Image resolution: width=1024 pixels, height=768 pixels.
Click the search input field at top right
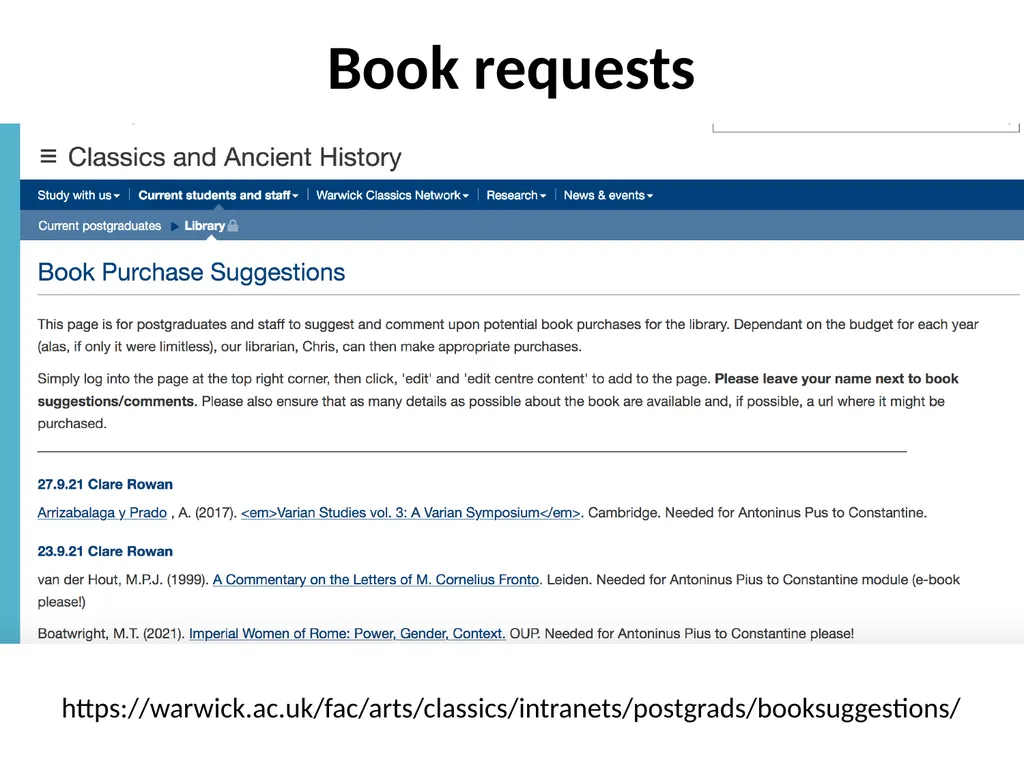coord(866,127)
